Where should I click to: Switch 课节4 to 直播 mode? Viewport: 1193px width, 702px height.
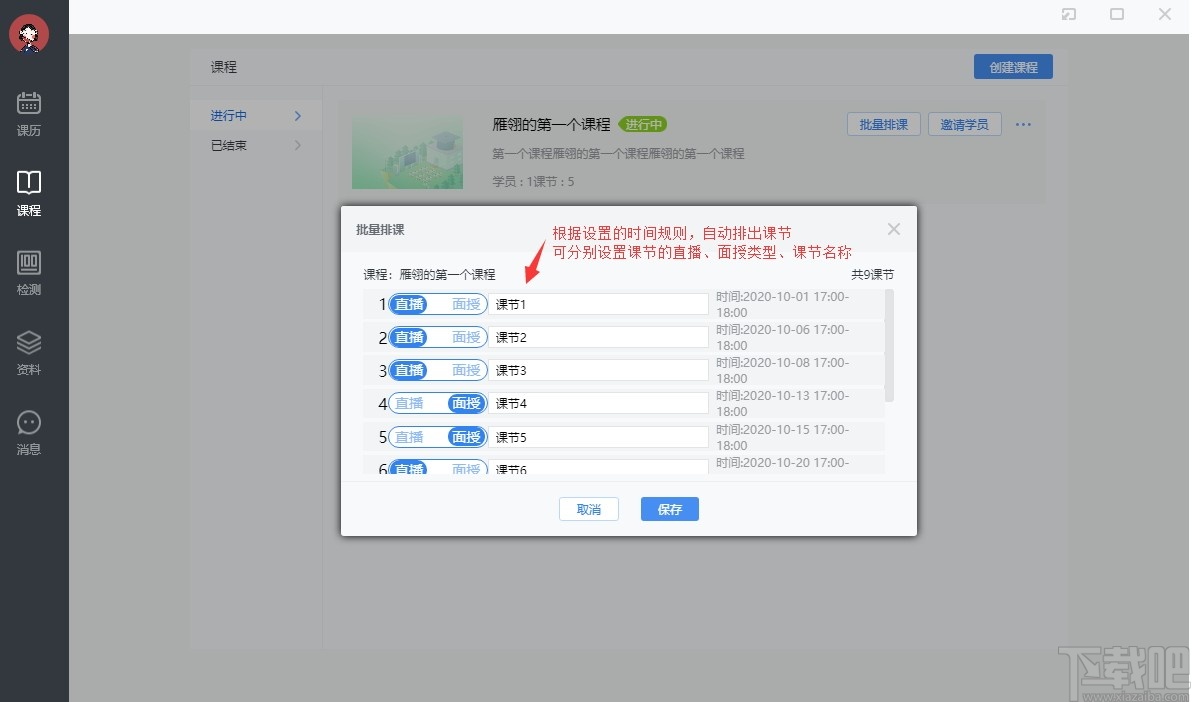[409, 403]
